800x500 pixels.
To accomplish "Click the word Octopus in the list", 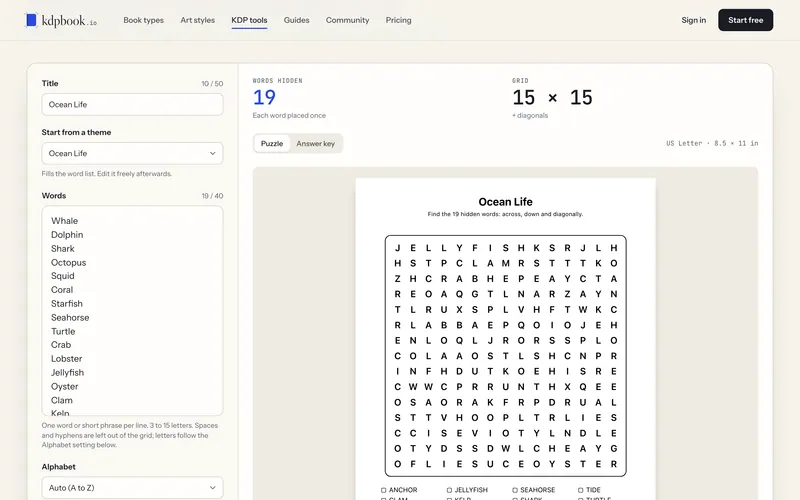I will [x=68, y=262].
